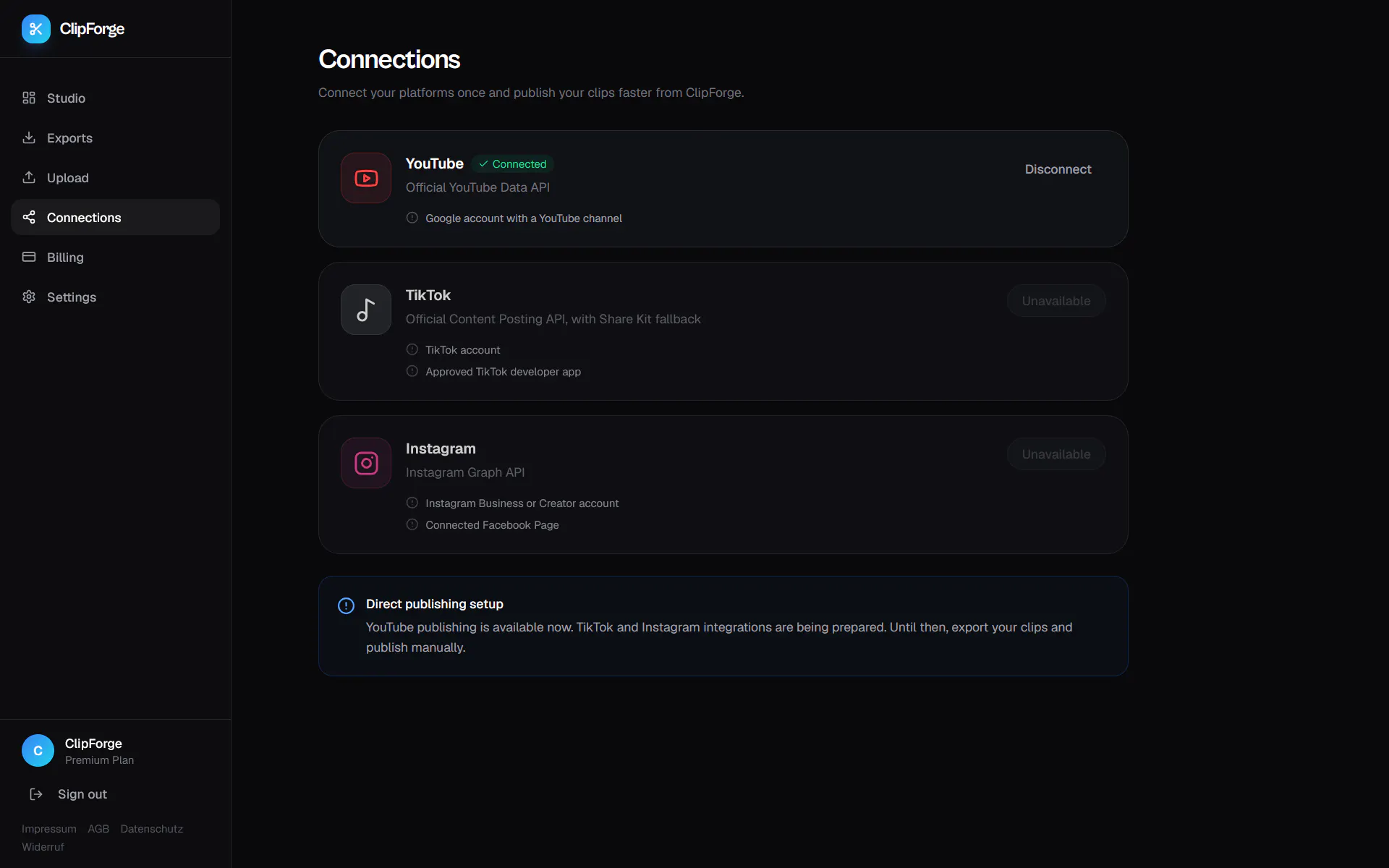Click the TikTok music note icon
Screen dimensions: 1389x868
[366, 310]
